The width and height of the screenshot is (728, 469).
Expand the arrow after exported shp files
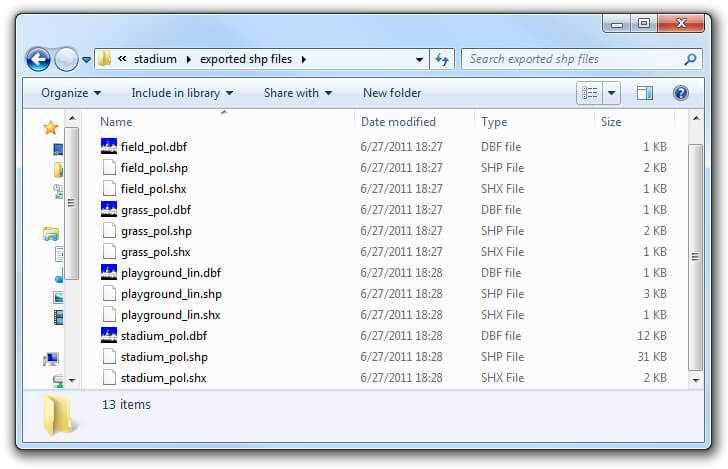coord(304,59)
